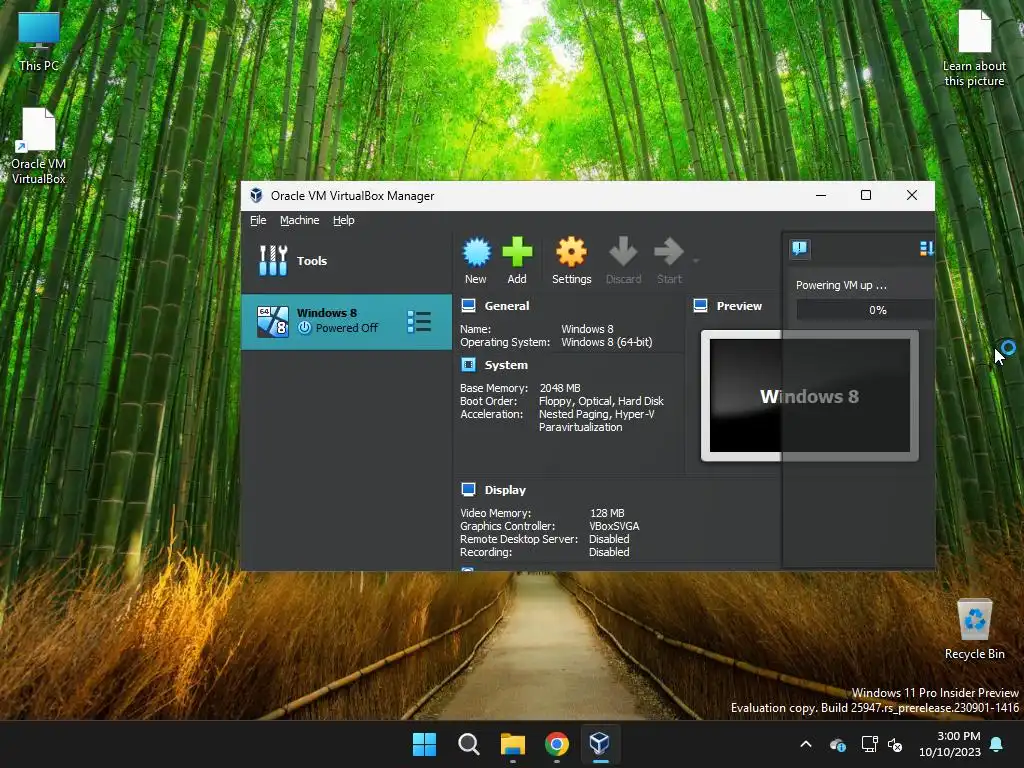This screenshot has width=1024, height=768.
Task: Click the network tray icon
Action: point(869,744)
